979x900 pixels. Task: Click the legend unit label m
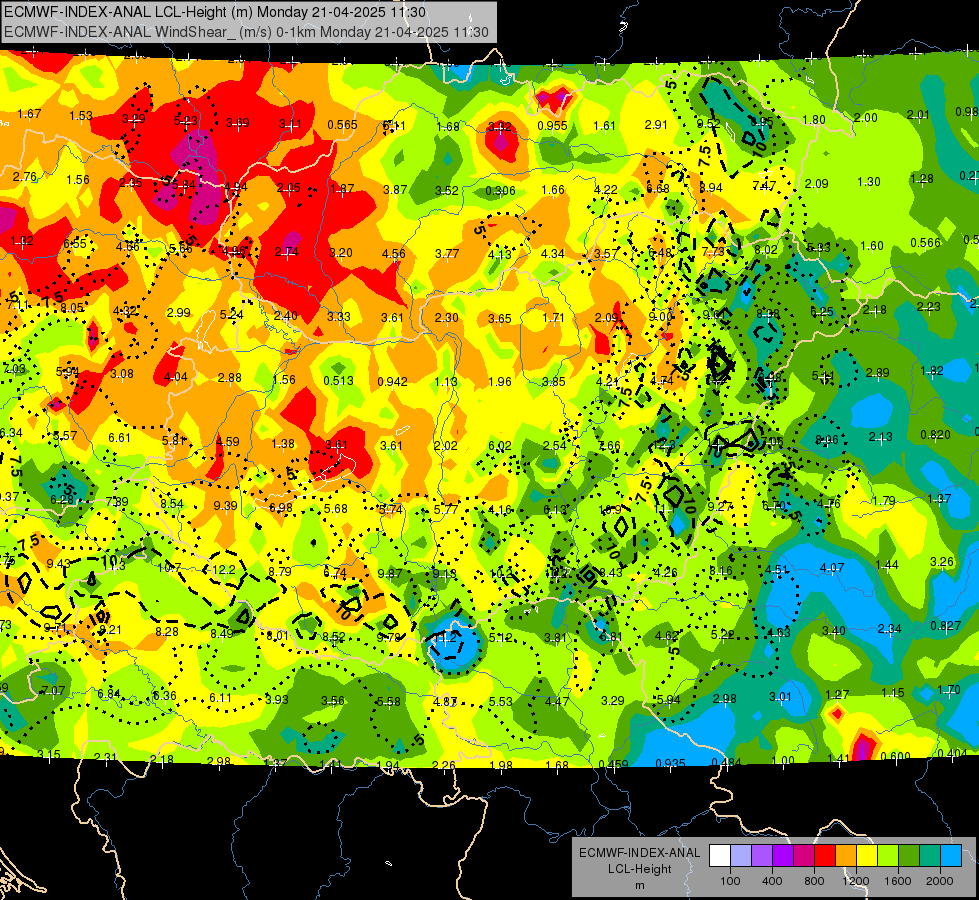tap(639, 885)
